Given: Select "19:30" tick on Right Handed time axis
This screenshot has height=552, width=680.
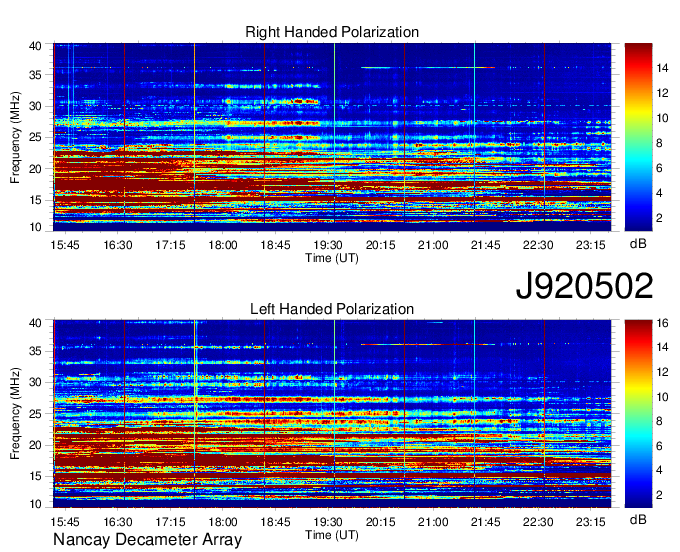Looking at the screenshot, I should (x=328, y=245).
